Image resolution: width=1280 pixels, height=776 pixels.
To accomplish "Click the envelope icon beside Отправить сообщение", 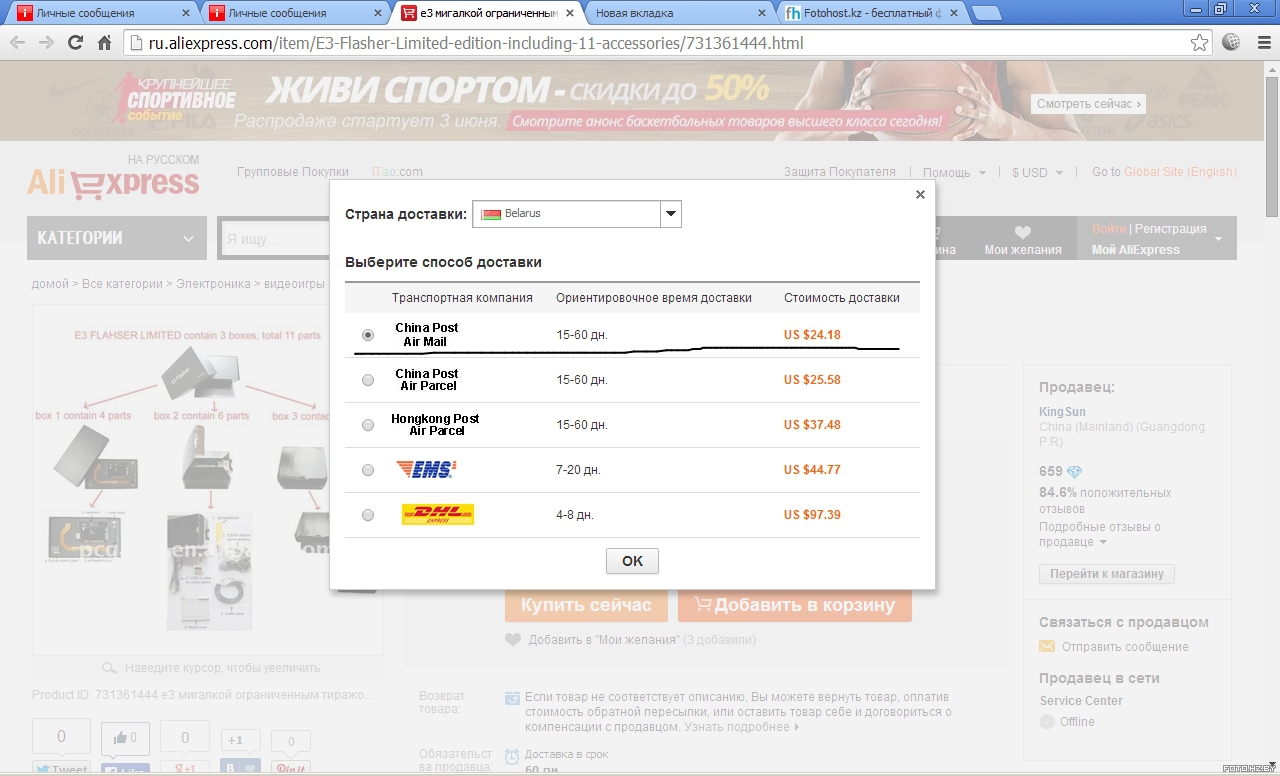I will click(x=1047, y=646).
